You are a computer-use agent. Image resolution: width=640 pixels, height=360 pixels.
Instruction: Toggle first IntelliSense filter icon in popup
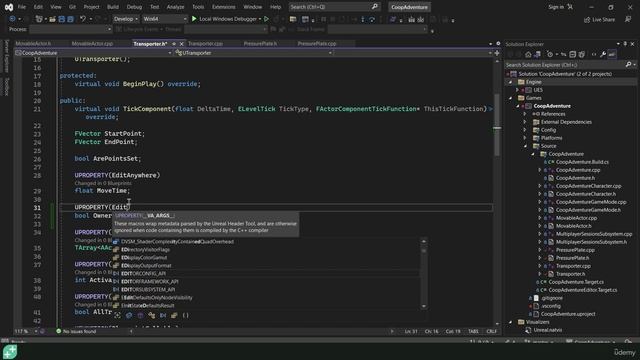(118, 315)
